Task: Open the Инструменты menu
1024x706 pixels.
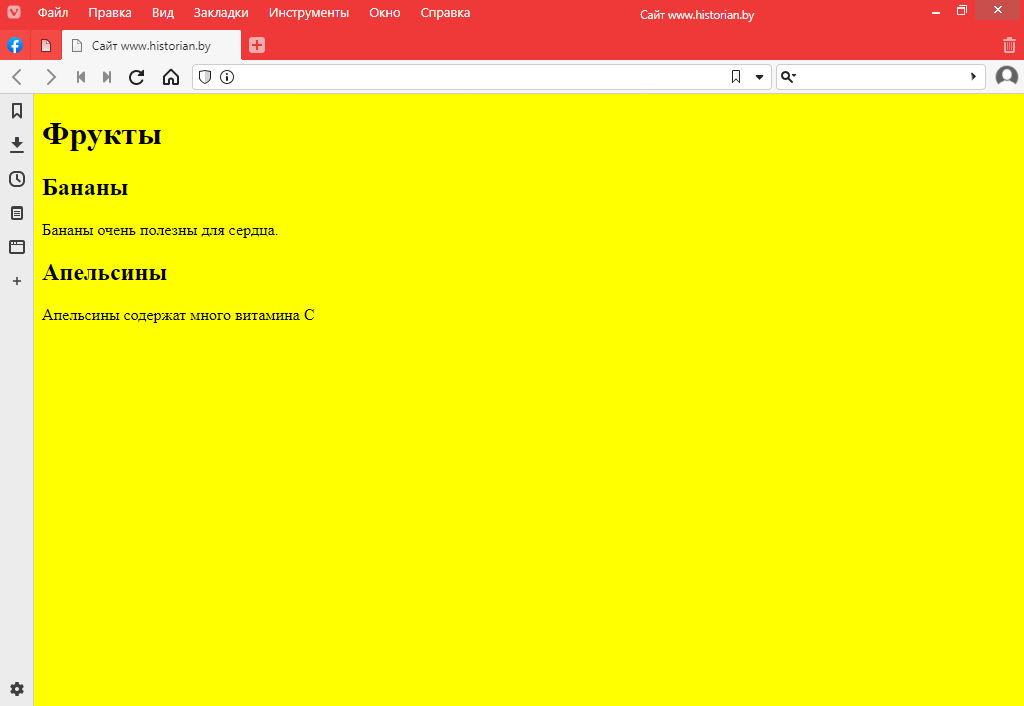Action: (309, 13)
